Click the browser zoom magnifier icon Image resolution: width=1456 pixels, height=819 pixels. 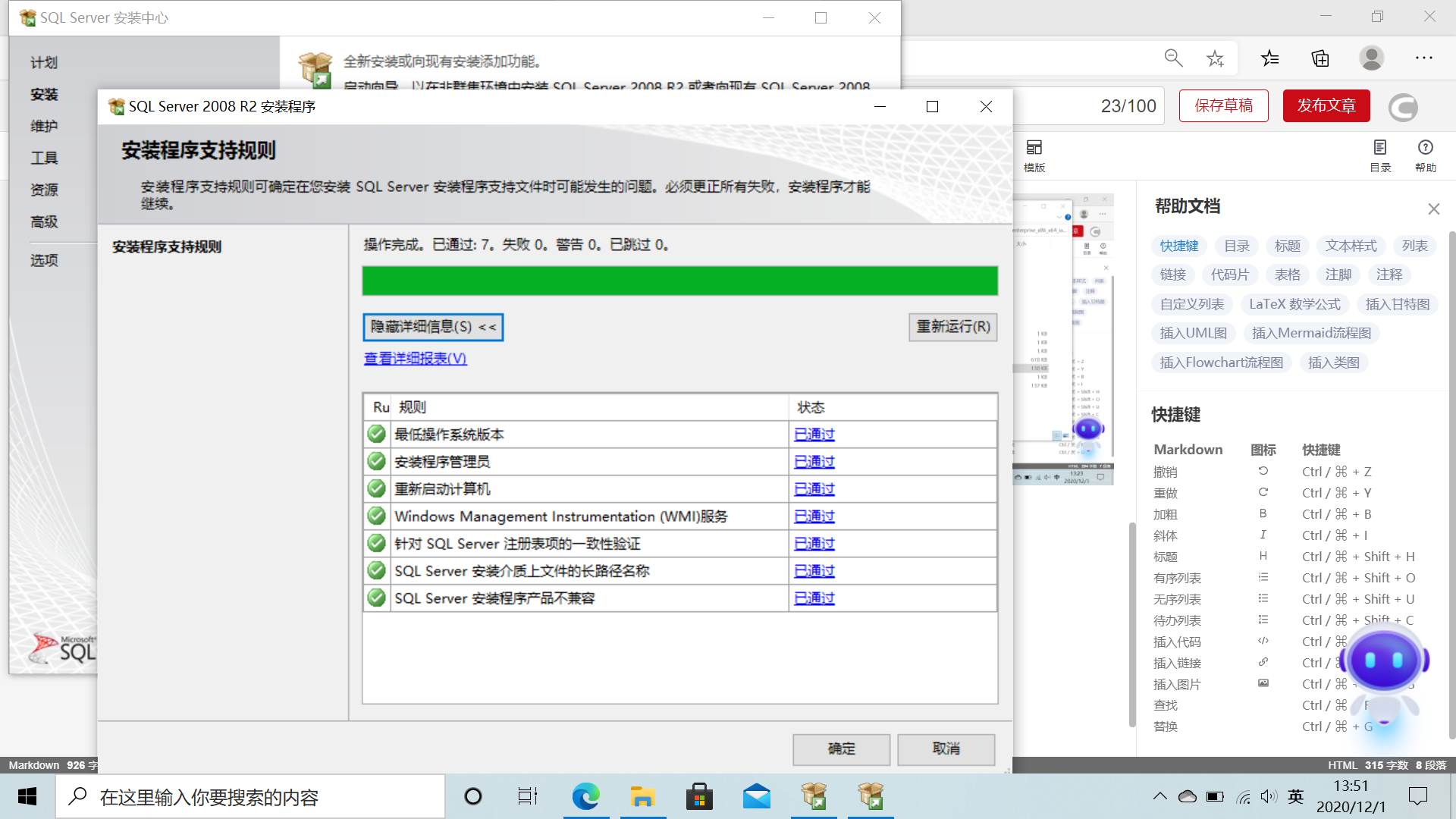pos(1173,58)
